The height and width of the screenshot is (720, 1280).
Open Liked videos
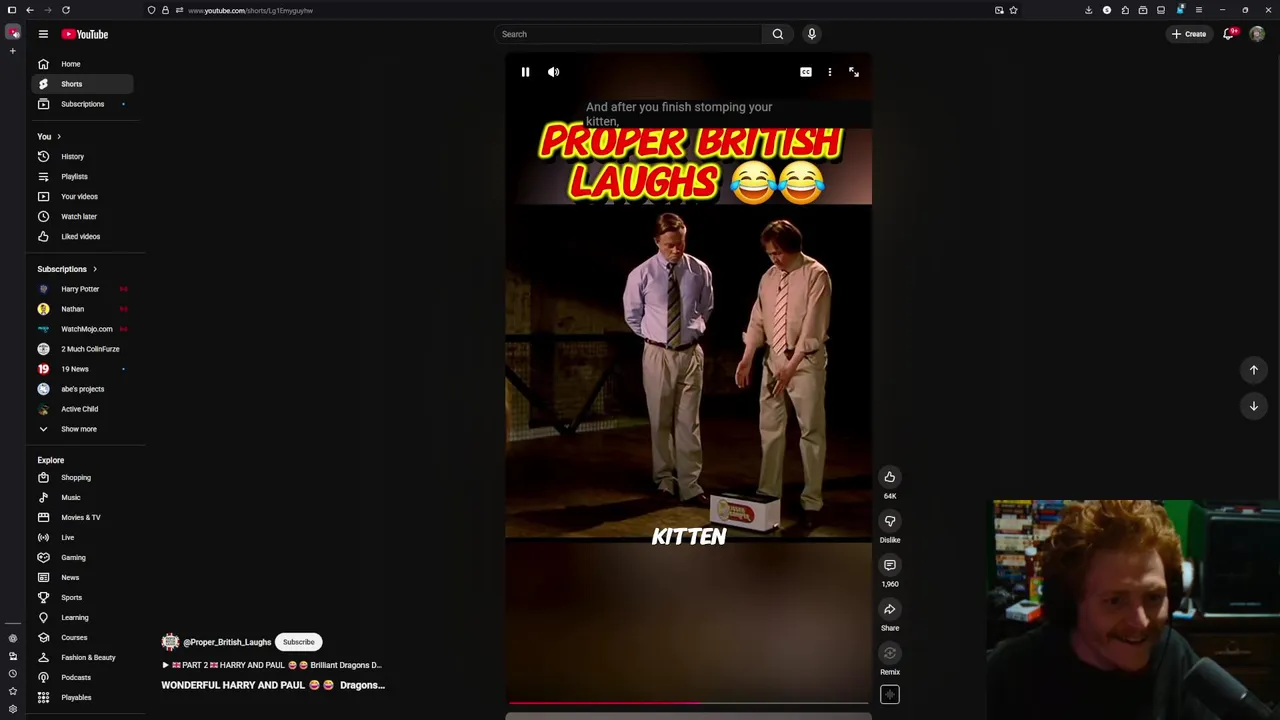coord(83,236)
